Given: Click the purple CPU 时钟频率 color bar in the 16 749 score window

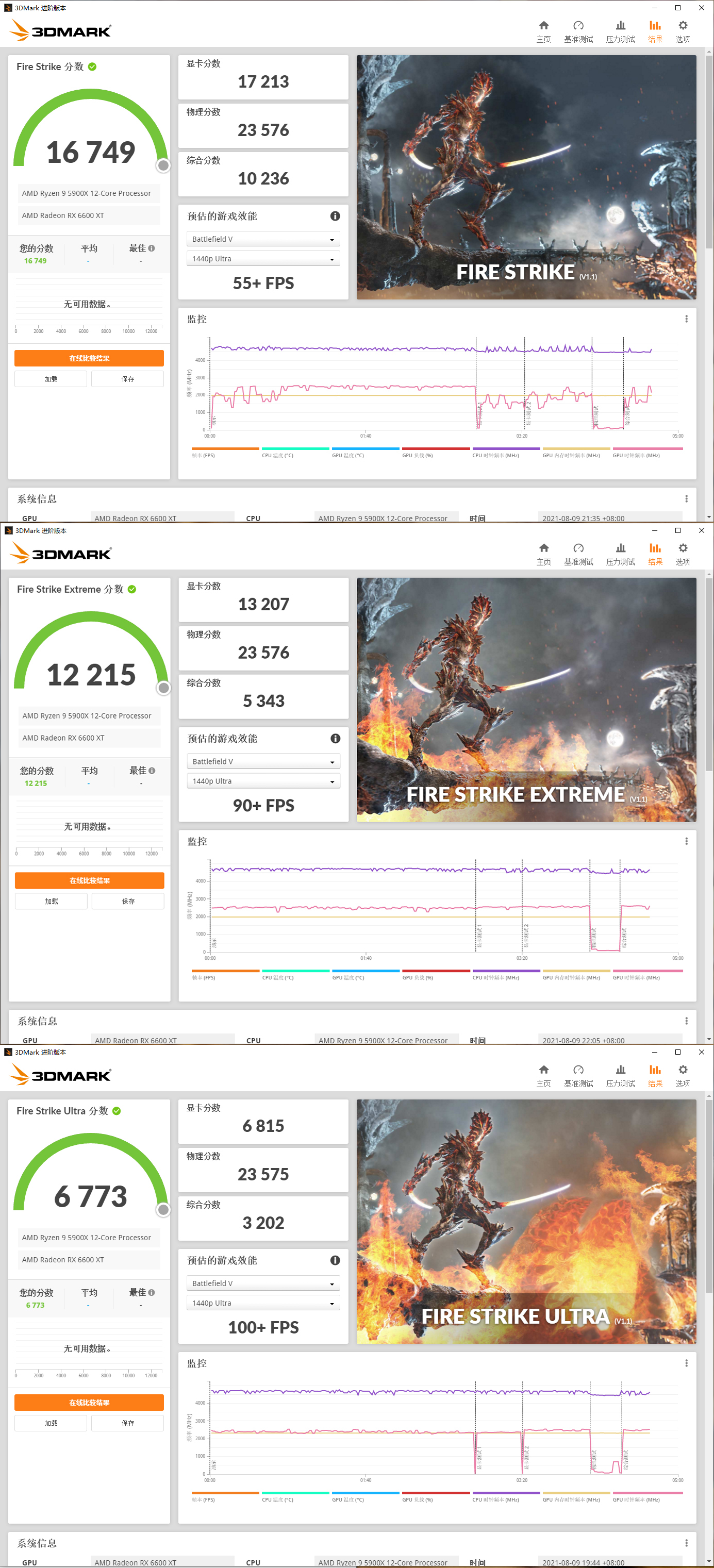Looking at the screenshot, I should click(x=506, y=448).
